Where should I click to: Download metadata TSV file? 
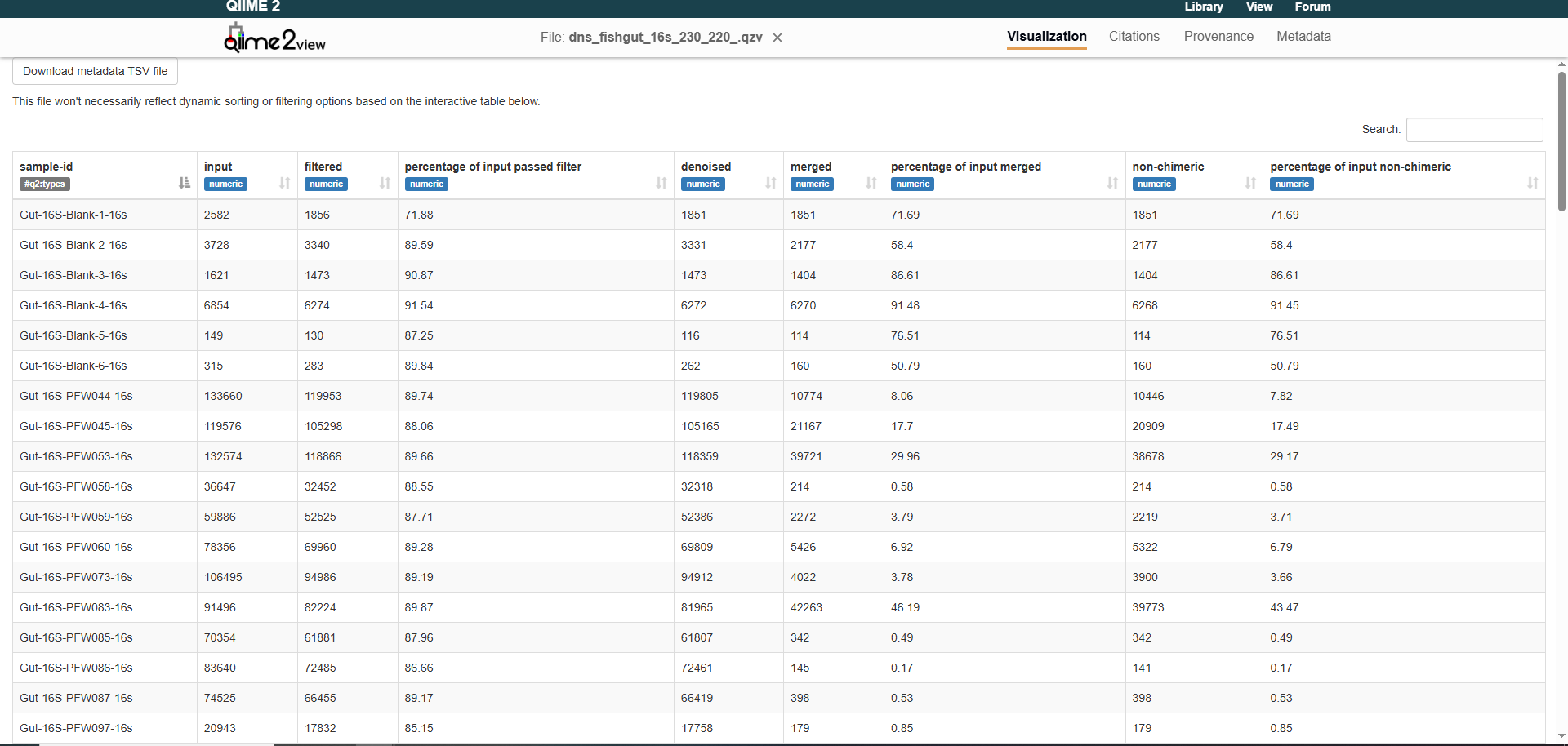point(95,72)
